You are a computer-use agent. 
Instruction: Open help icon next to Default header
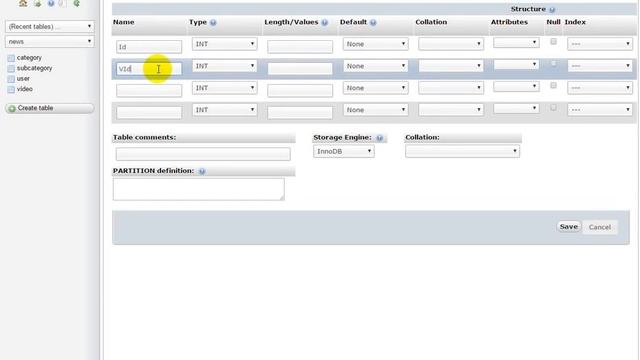[x=373, y=22]
